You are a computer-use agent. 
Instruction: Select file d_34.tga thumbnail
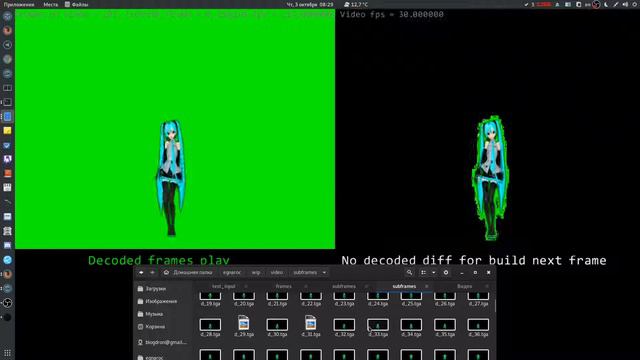(411, 325)
